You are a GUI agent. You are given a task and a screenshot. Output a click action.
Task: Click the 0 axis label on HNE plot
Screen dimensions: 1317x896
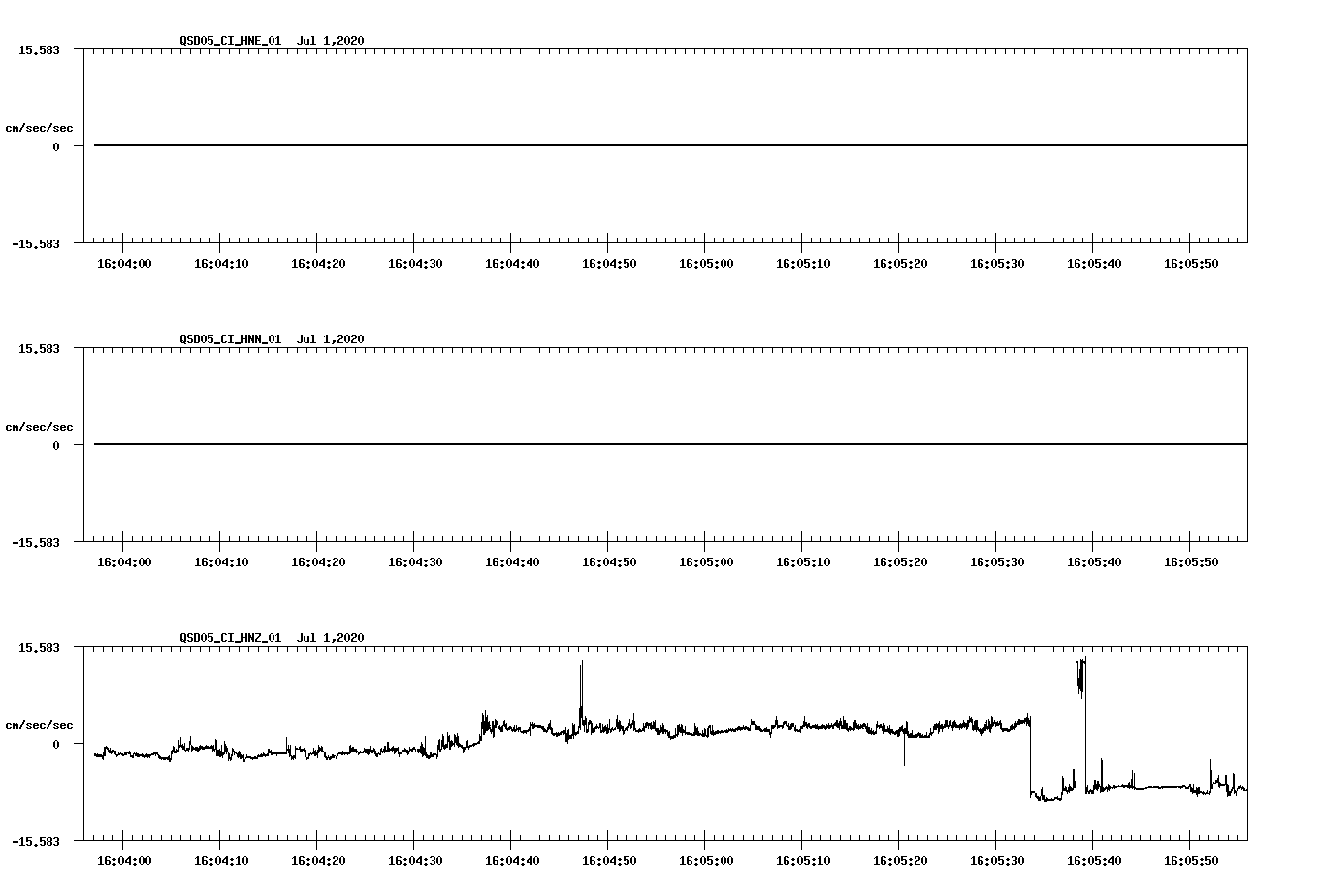(56, 147)
